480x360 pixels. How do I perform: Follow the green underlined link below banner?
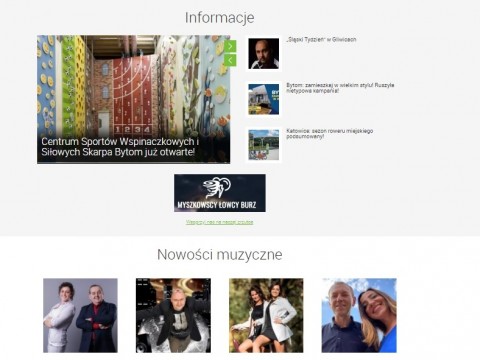point(219,222)
